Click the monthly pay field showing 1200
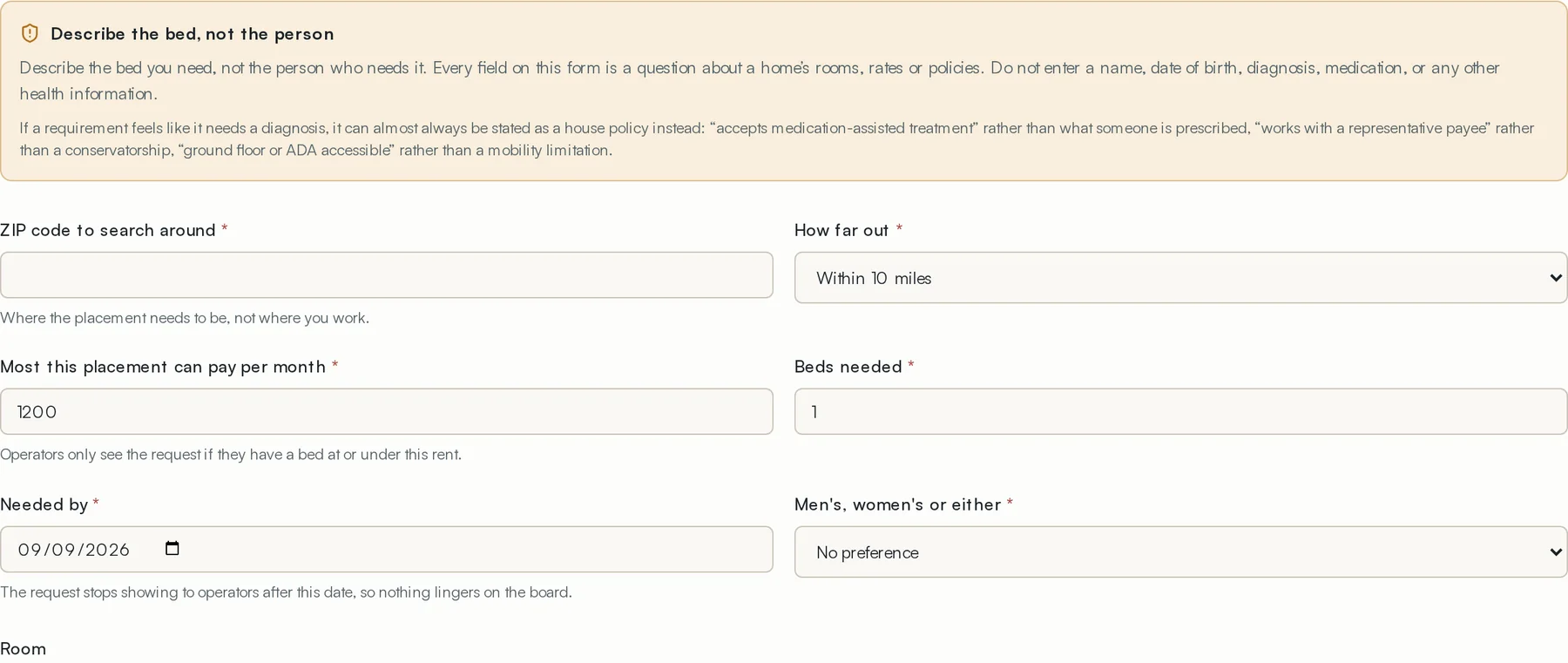The width and height of the screenshot is (1568, 663). tap(387, 411)
